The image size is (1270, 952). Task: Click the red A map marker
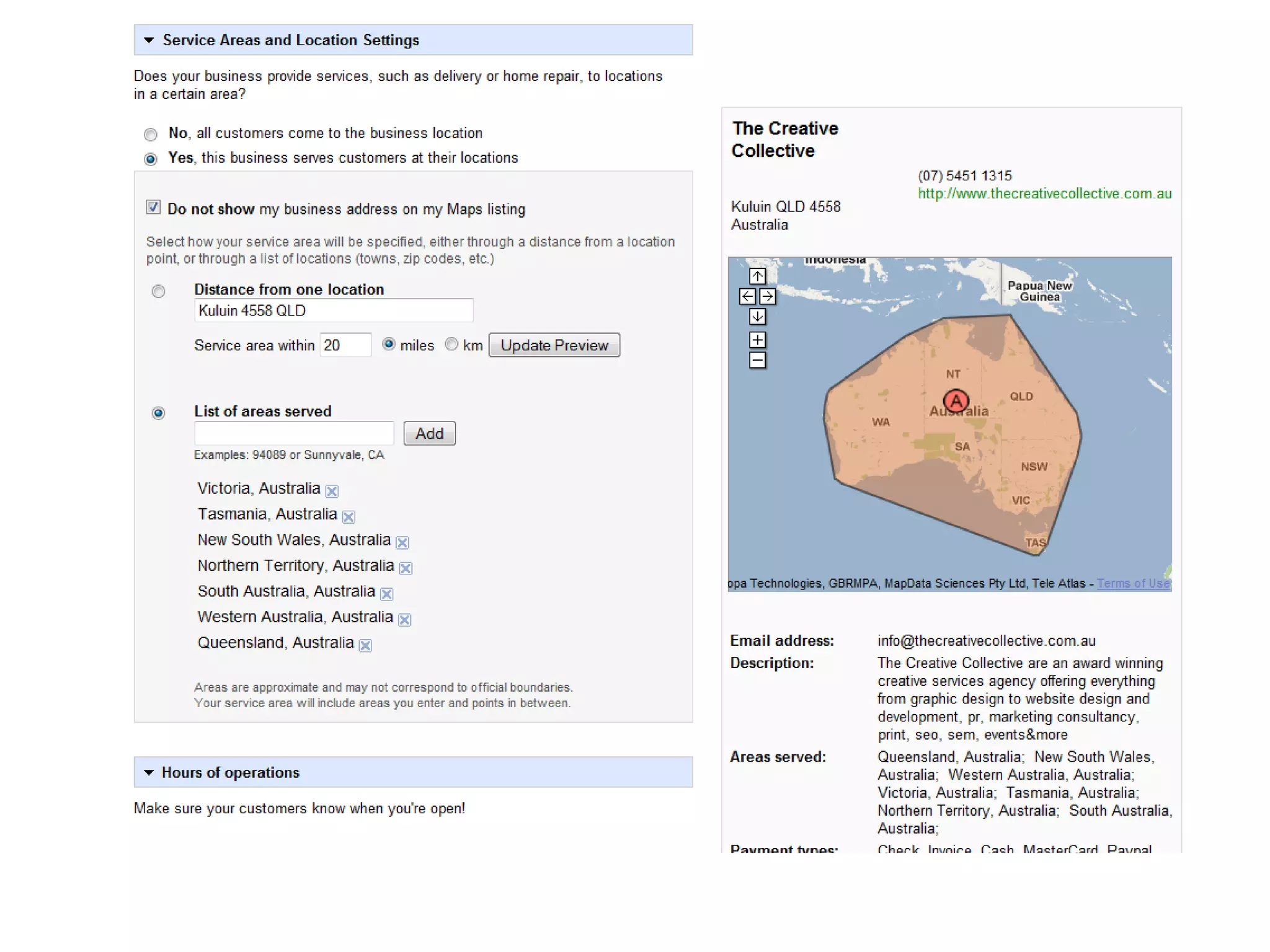tap(956, 401)
